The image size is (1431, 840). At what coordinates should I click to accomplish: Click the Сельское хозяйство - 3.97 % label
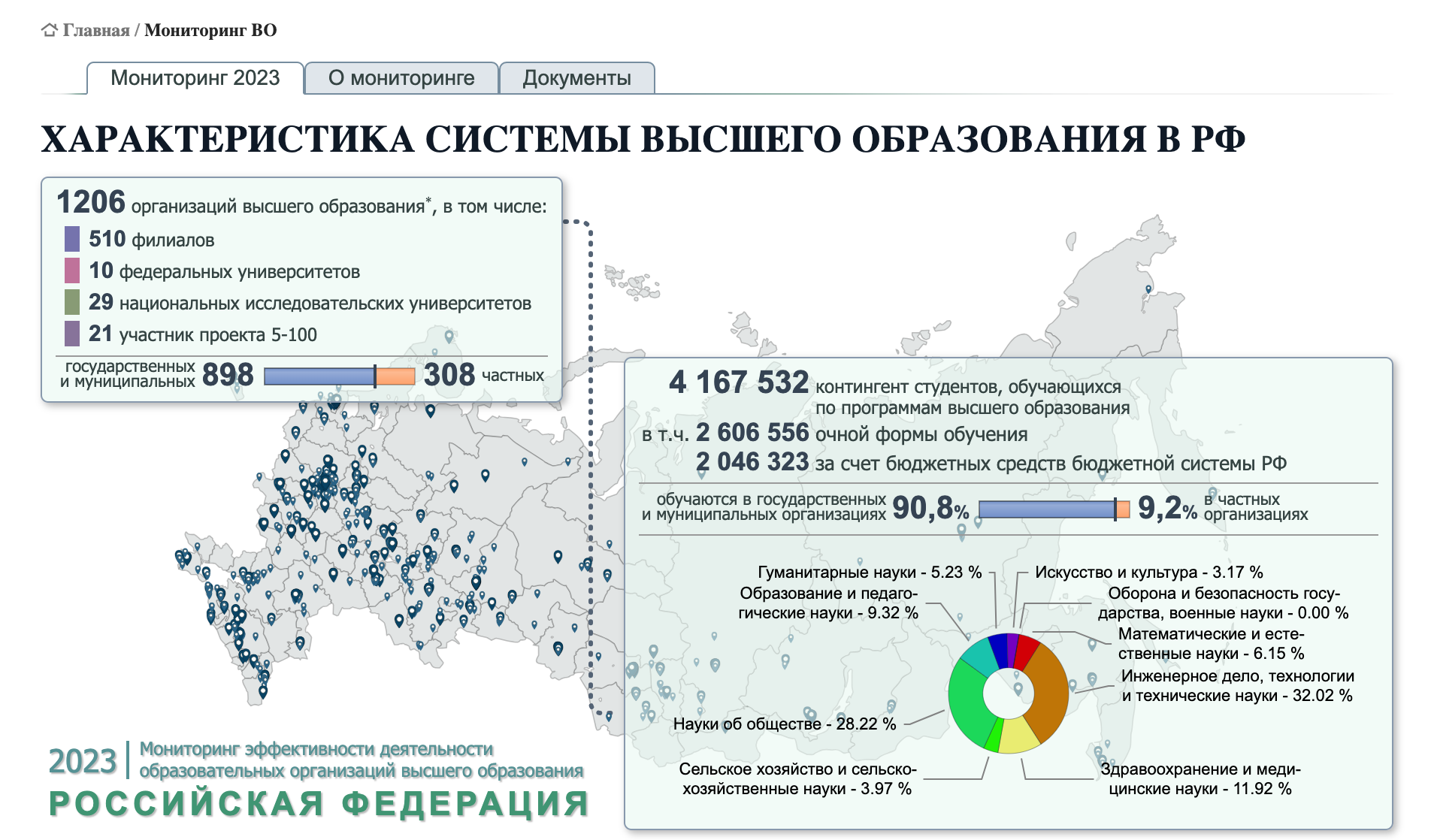click(797, 779)
